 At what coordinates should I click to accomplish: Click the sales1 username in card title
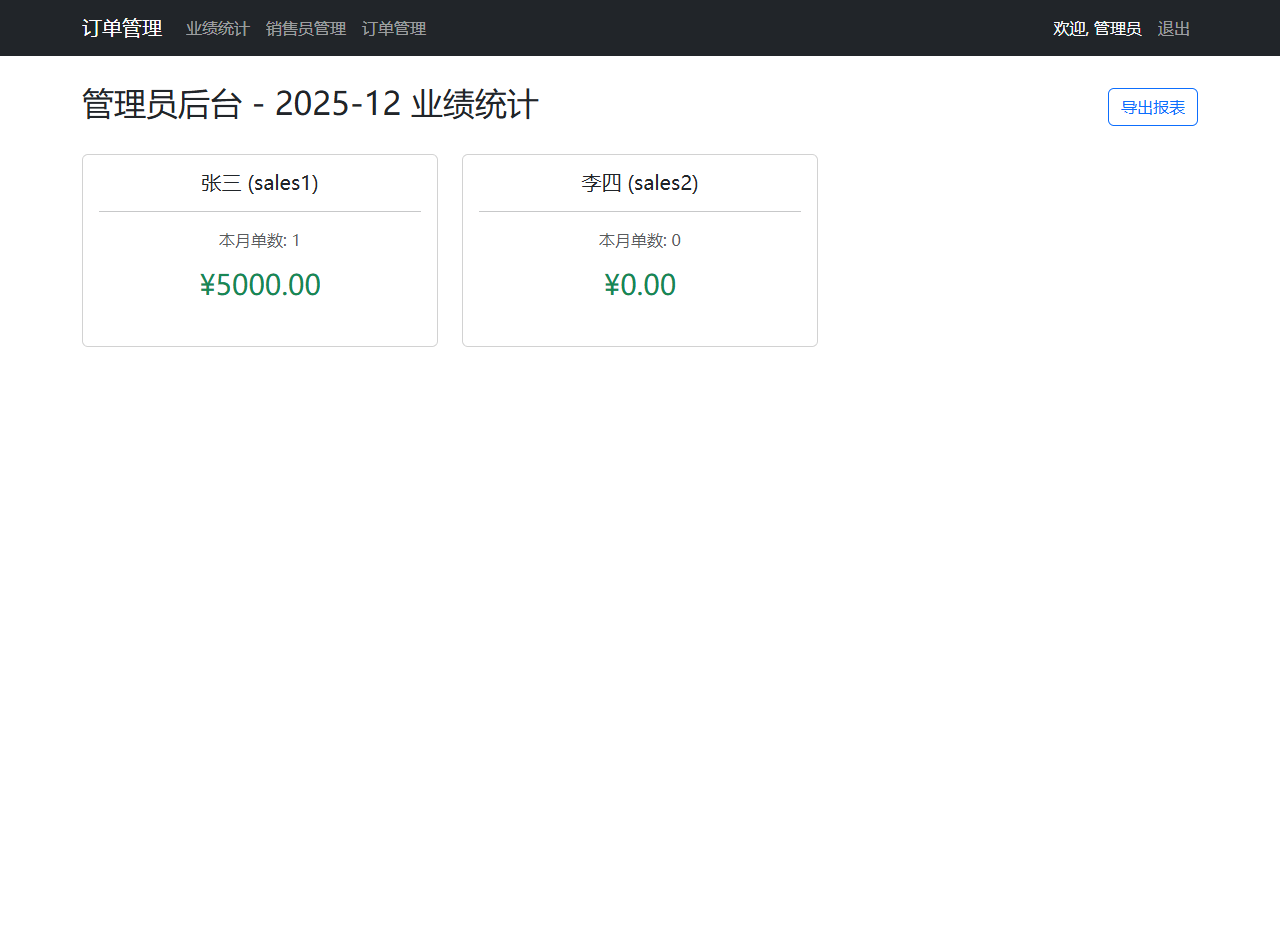(283, 183)
